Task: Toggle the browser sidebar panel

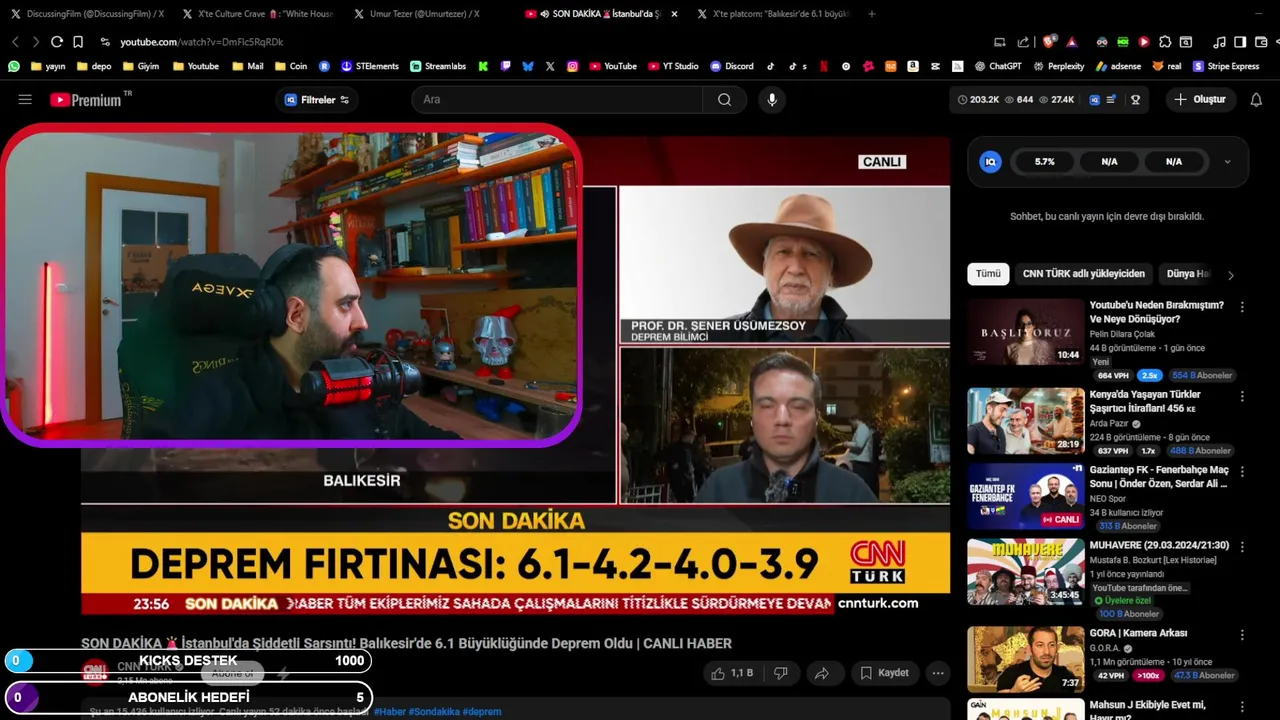Action: 1240,42
